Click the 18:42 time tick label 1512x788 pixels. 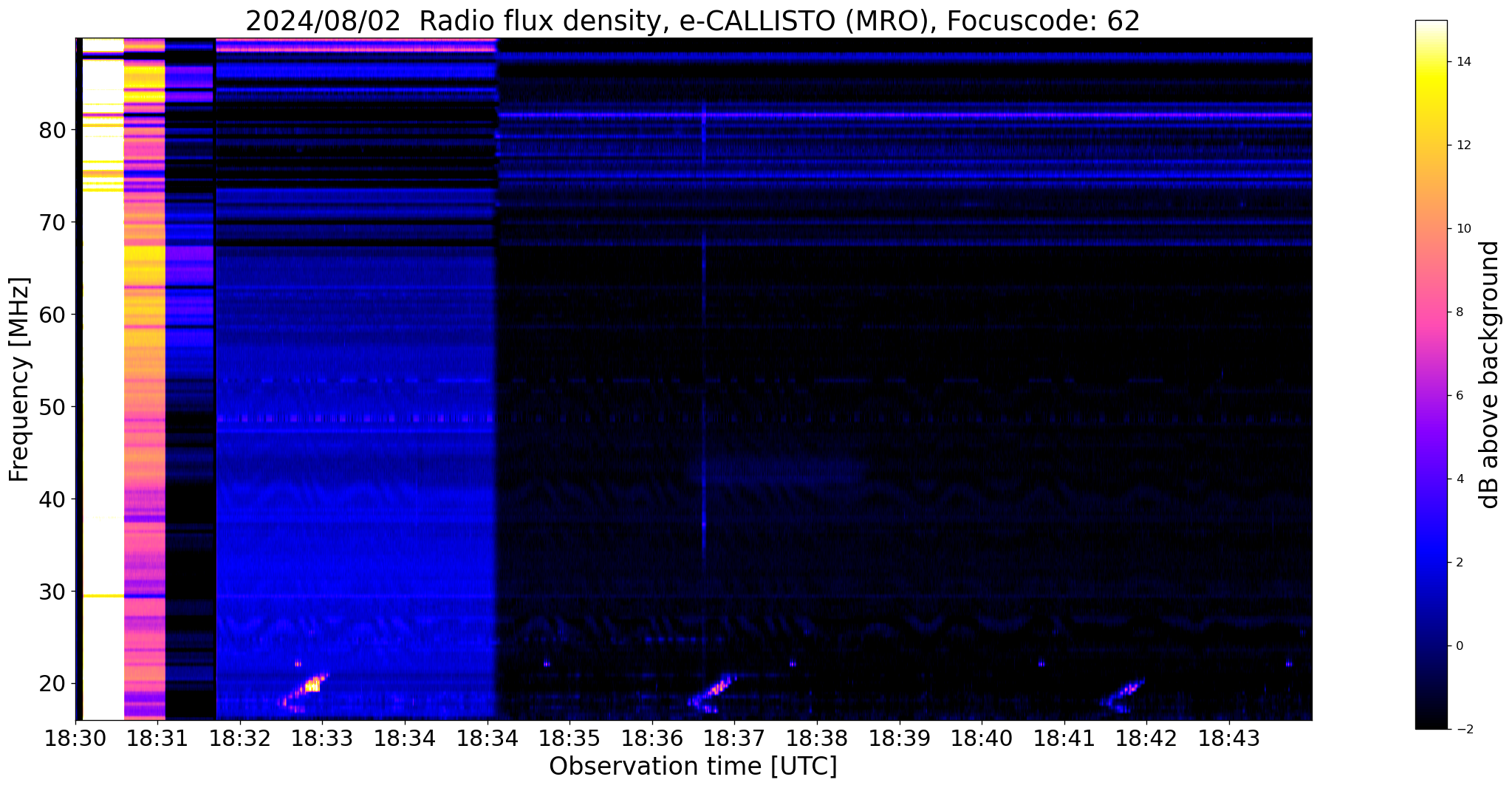click(1146, 739)
